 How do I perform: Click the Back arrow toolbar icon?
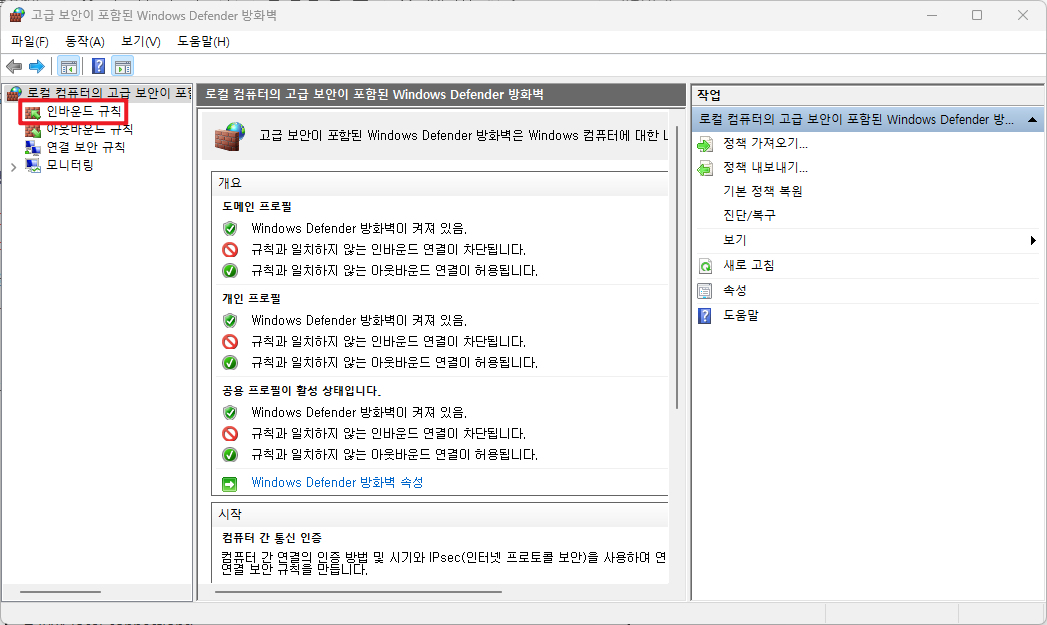point(14,66)
